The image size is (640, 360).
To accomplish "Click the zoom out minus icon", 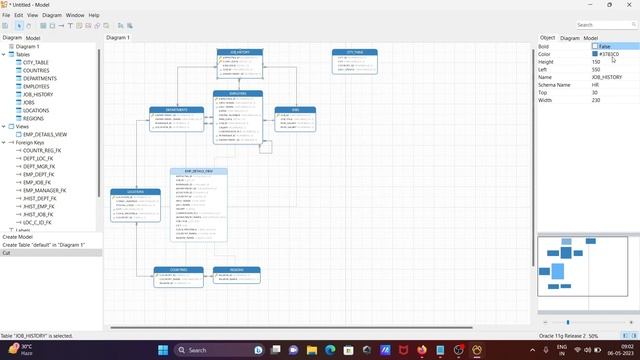I will 545,322.
